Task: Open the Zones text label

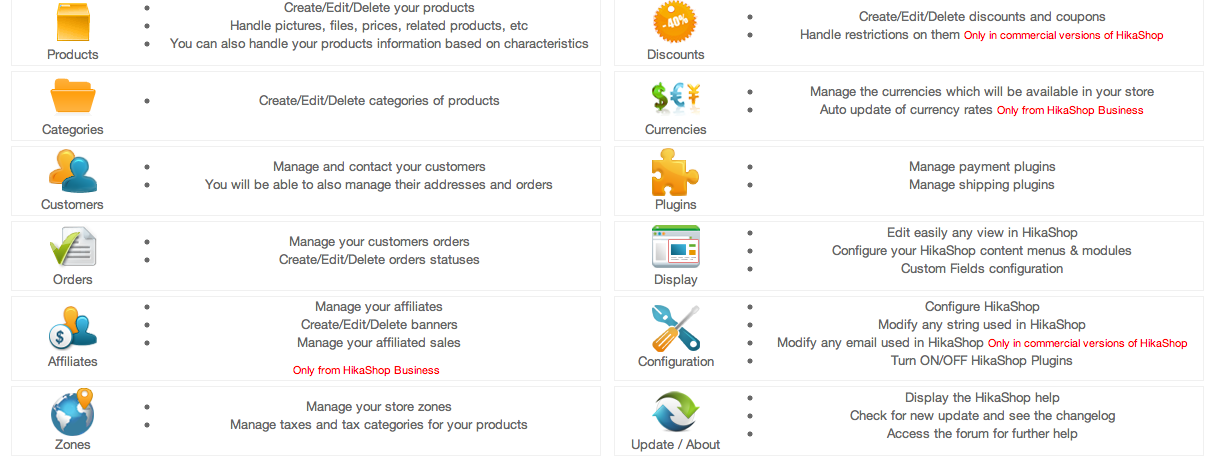Action: tap(72, 445)
